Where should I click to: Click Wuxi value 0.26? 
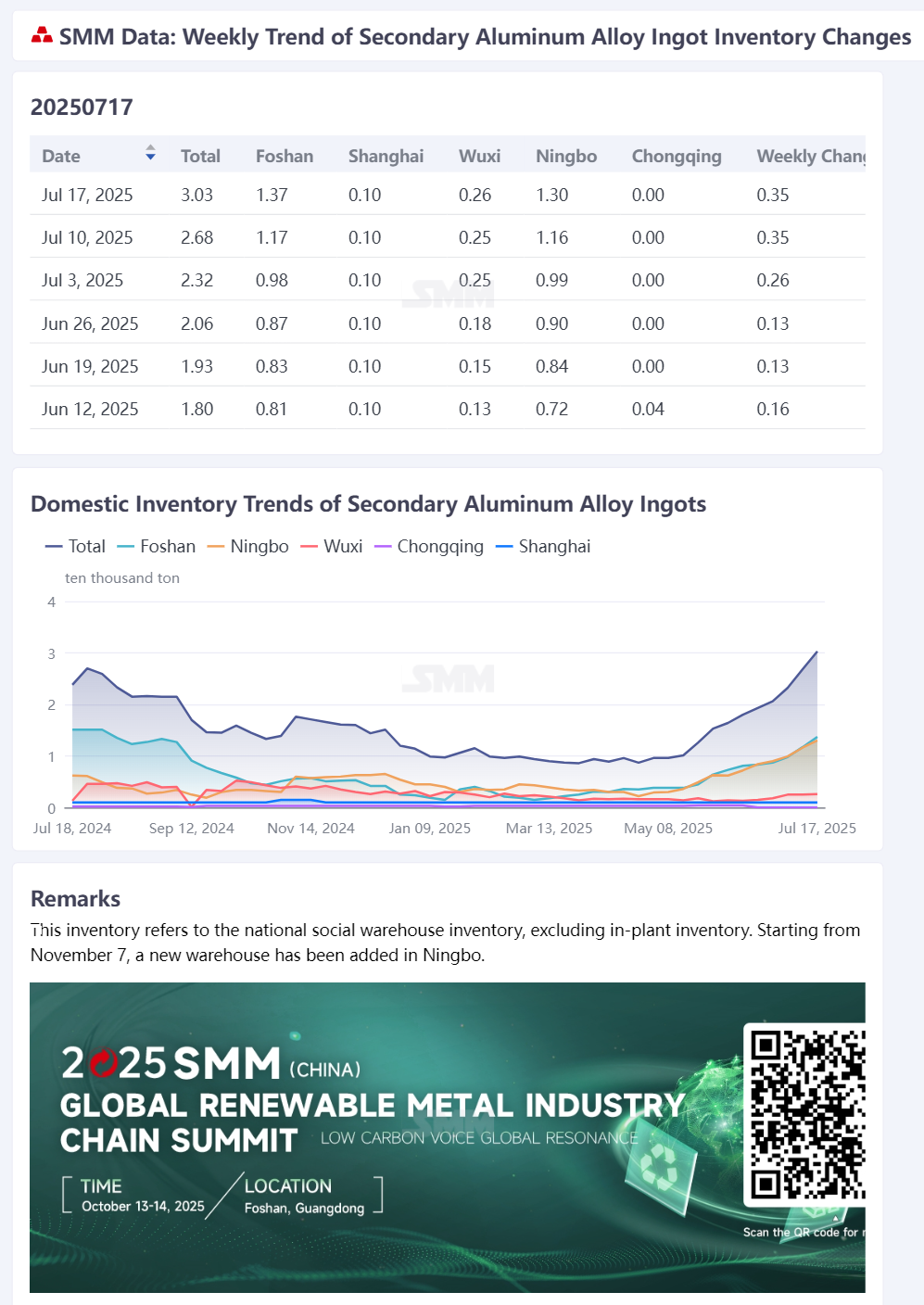(x=475, y=195)
